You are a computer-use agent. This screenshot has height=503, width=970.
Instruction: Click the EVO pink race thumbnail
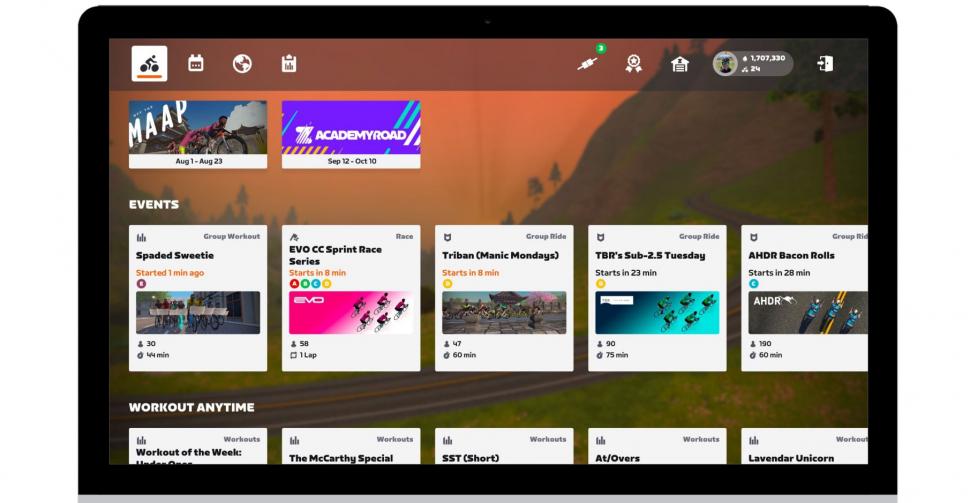[x=351, y=313]
